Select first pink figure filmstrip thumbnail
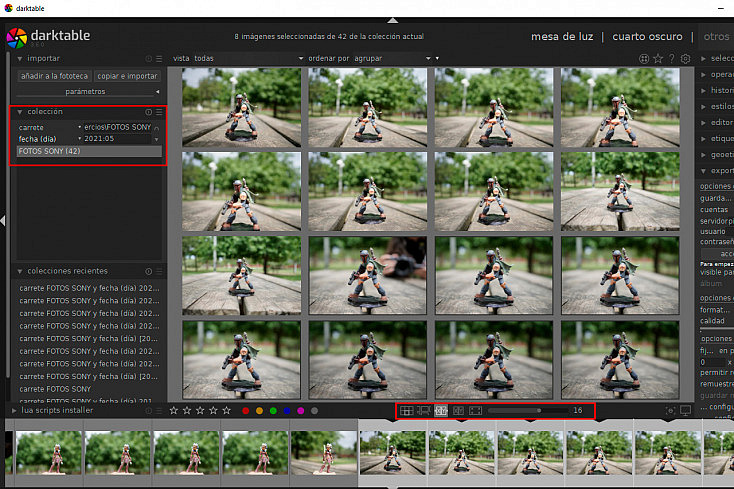 tap(49, 453)
